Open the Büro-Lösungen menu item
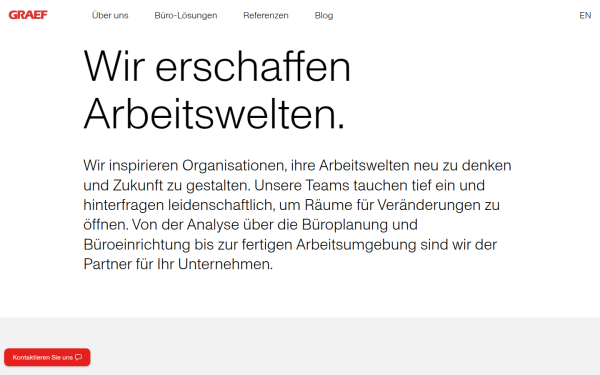 (x=186, y=15)
